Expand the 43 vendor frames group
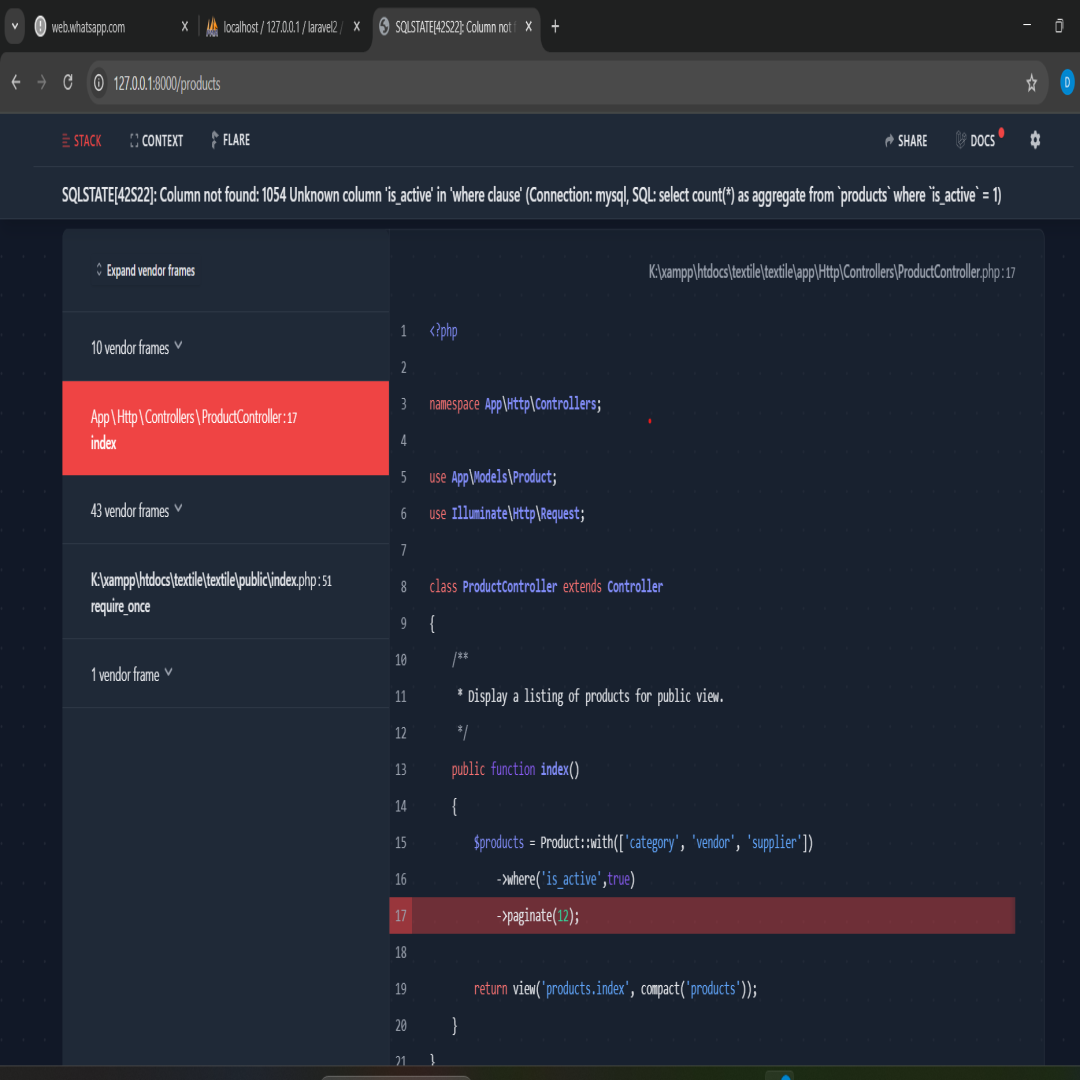The width and height of the screenshot is (1080, 1080). [x=137, y=511]
